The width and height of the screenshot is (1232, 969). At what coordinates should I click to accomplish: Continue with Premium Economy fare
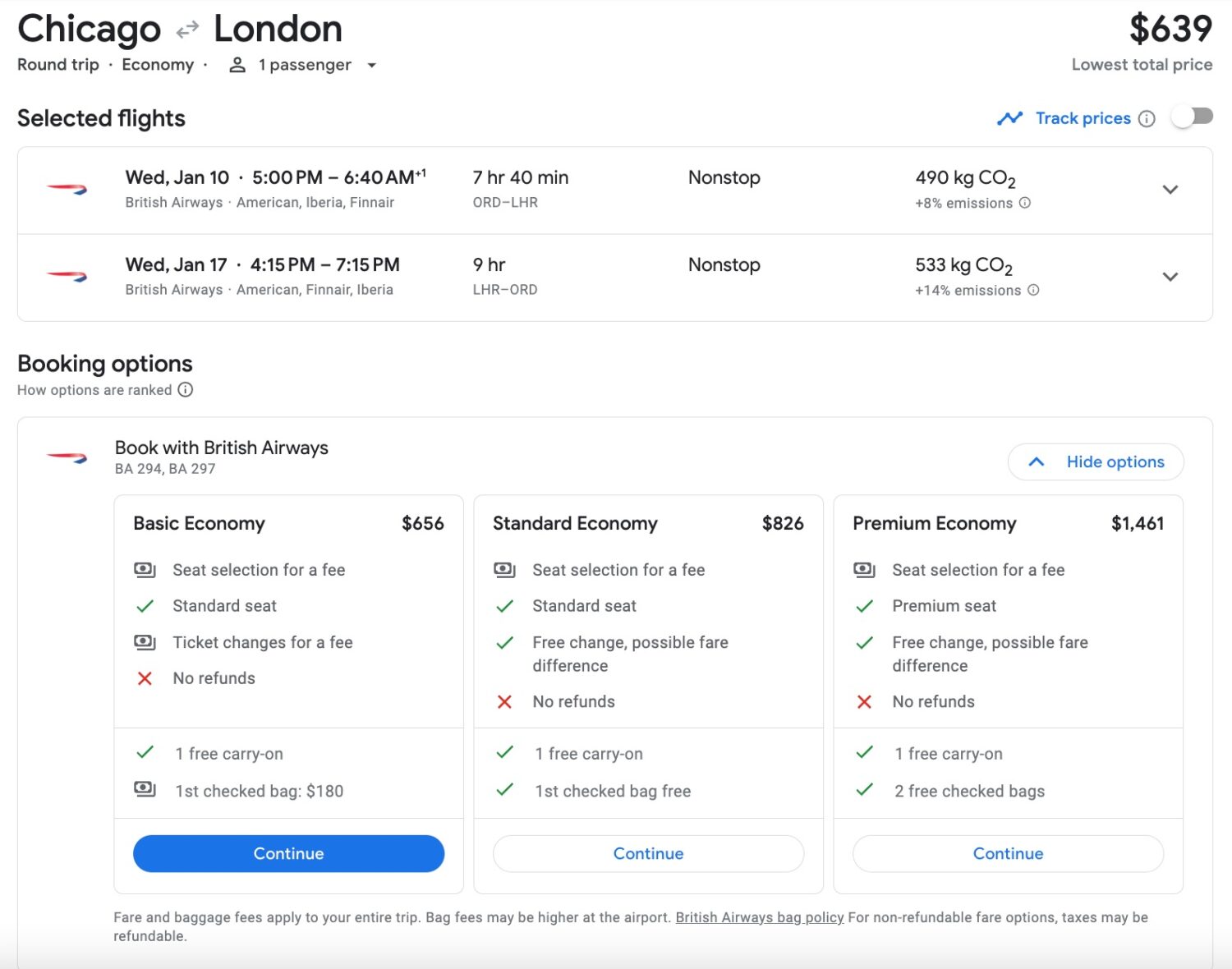click(x=1008, y=853)
